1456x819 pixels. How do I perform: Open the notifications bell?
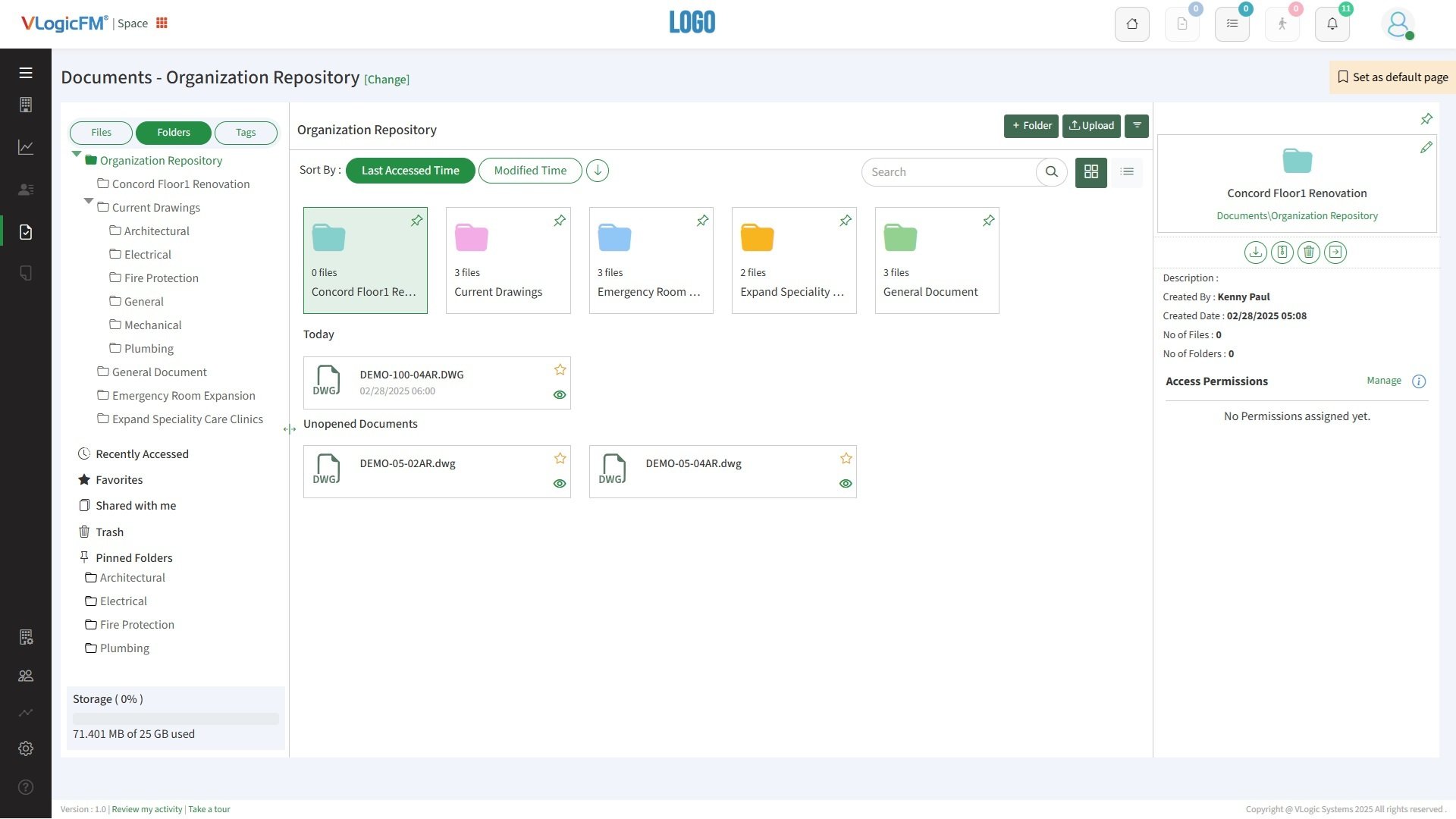click(x=1332, y=24)
